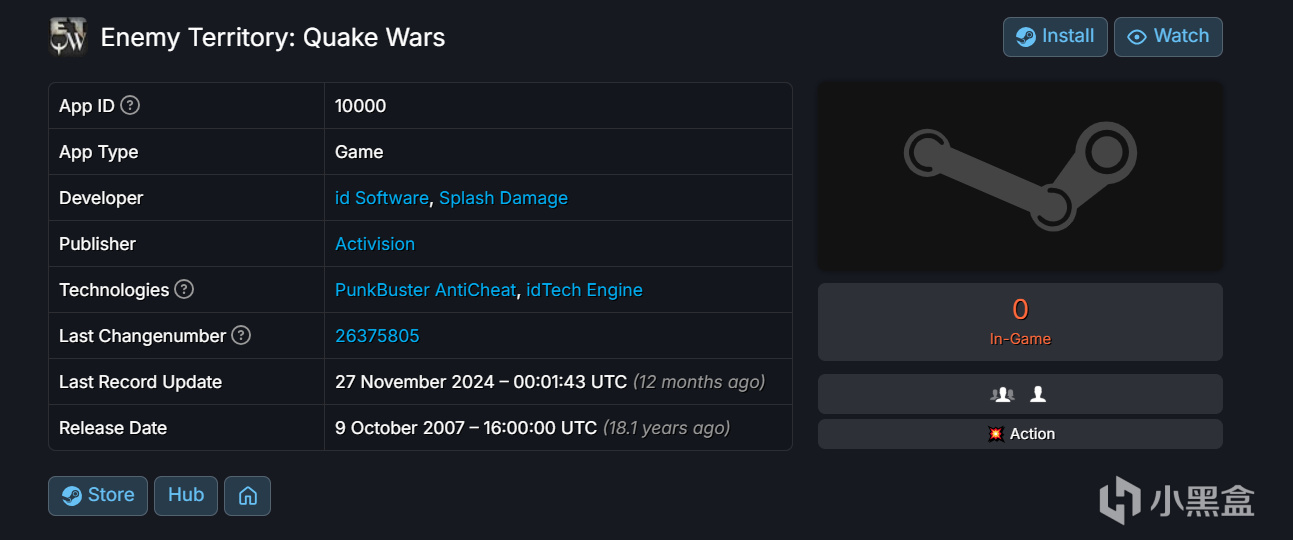Click the Last Changenumber question mark icon

241,335
